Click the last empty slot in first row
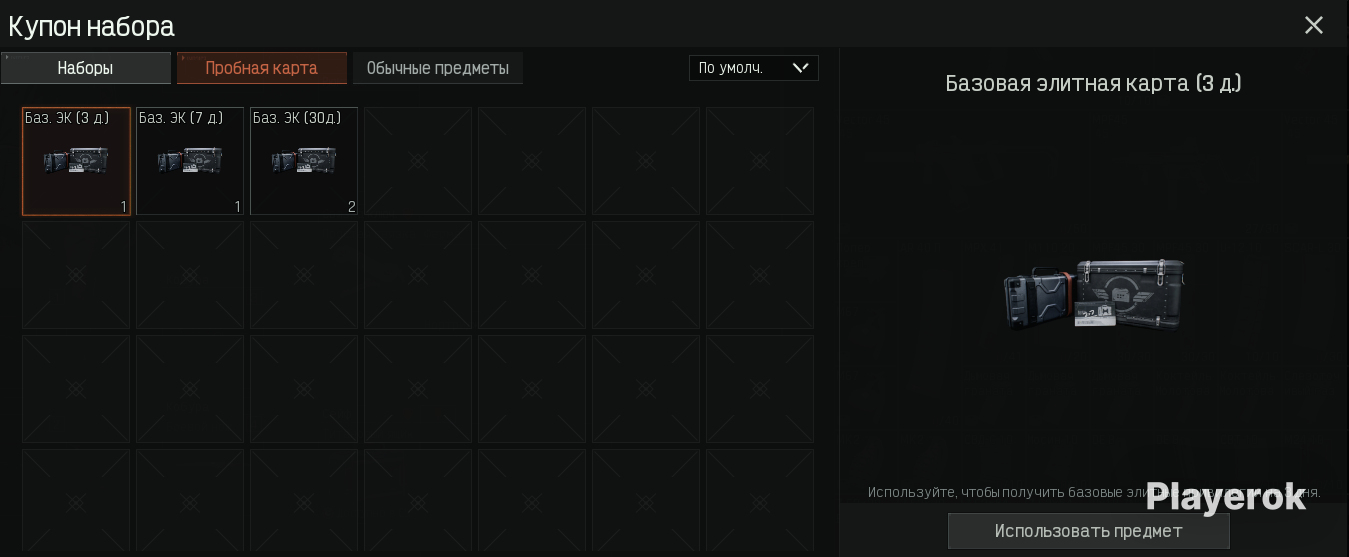Image resolution: width=1349 pixels, height=557 pixels. click(760, 161)
